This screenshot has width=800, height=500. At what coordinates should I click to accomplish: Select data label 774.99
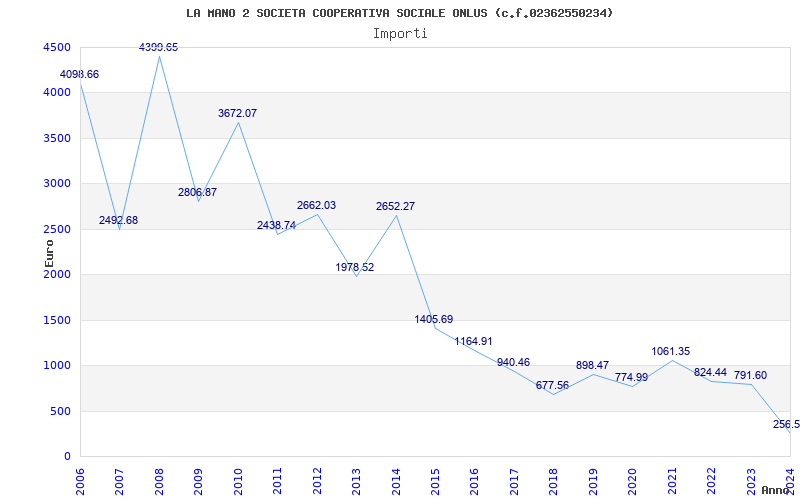(x=631, y=377)
